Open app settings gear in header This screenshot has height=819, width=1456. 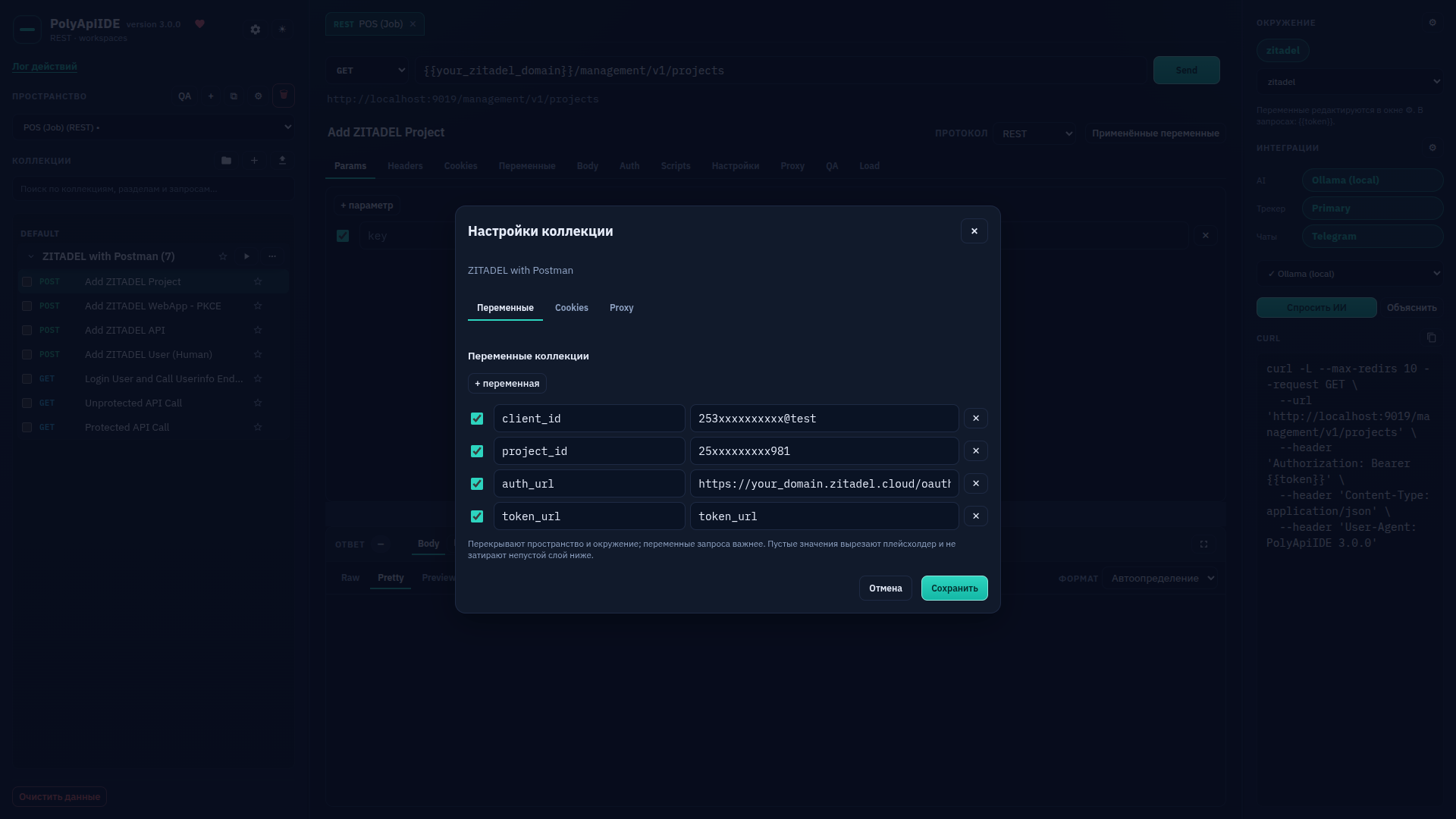click(x=256, y=30)
